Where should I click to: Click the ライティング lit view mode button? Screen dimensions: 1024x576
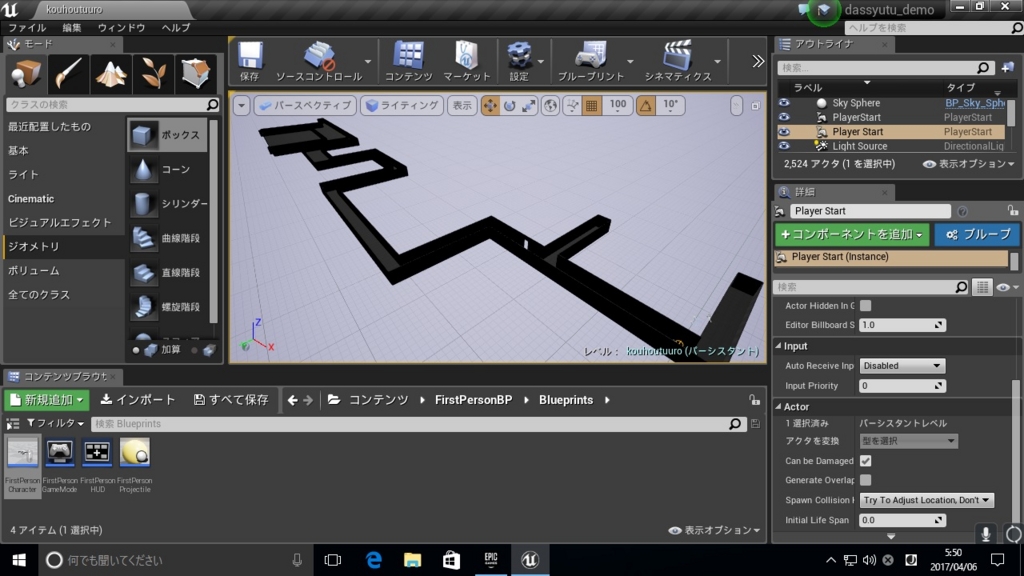click(x=402, y=106)
